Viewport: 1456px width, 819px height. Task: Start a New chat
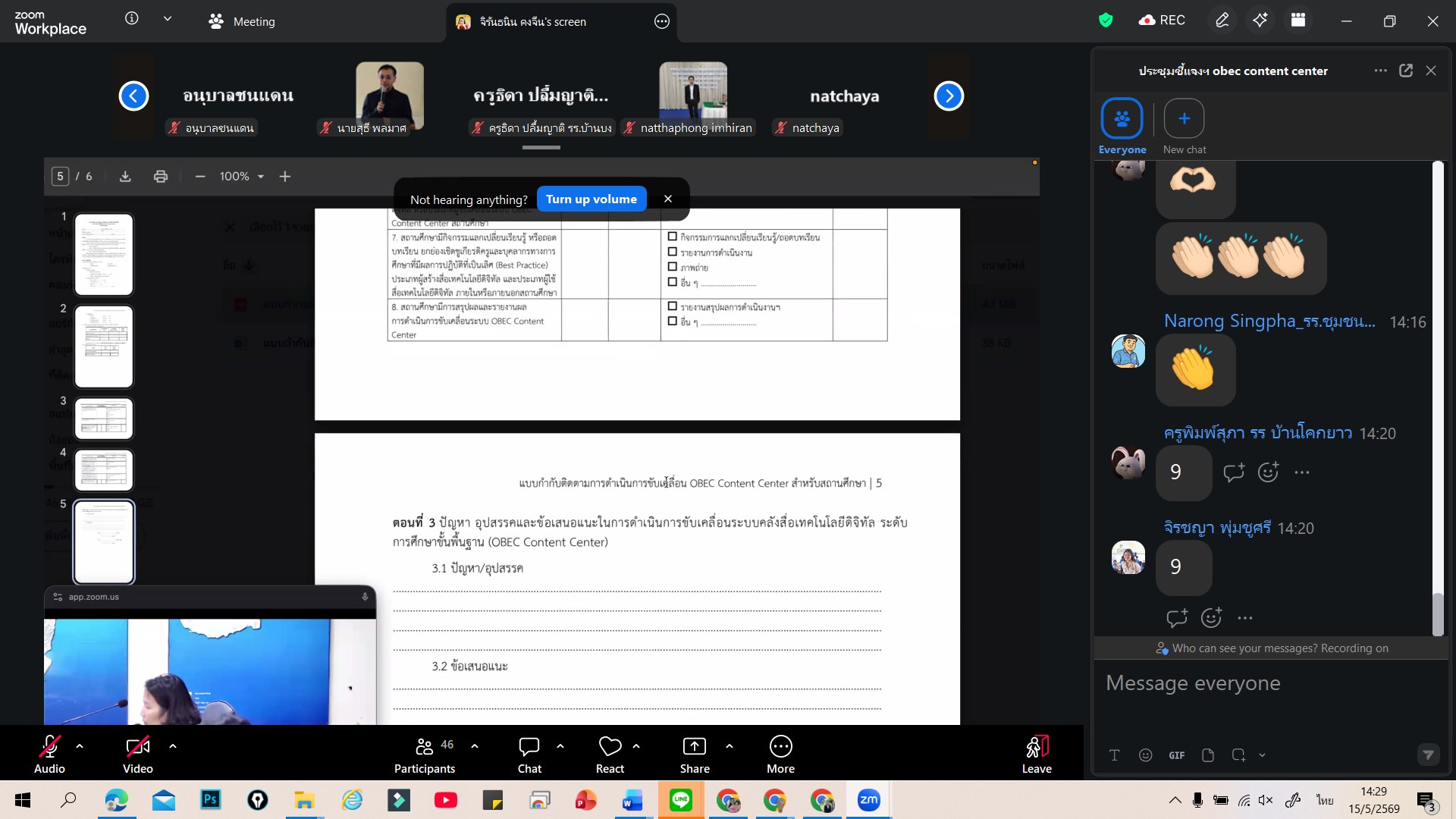coord(1185,127)
